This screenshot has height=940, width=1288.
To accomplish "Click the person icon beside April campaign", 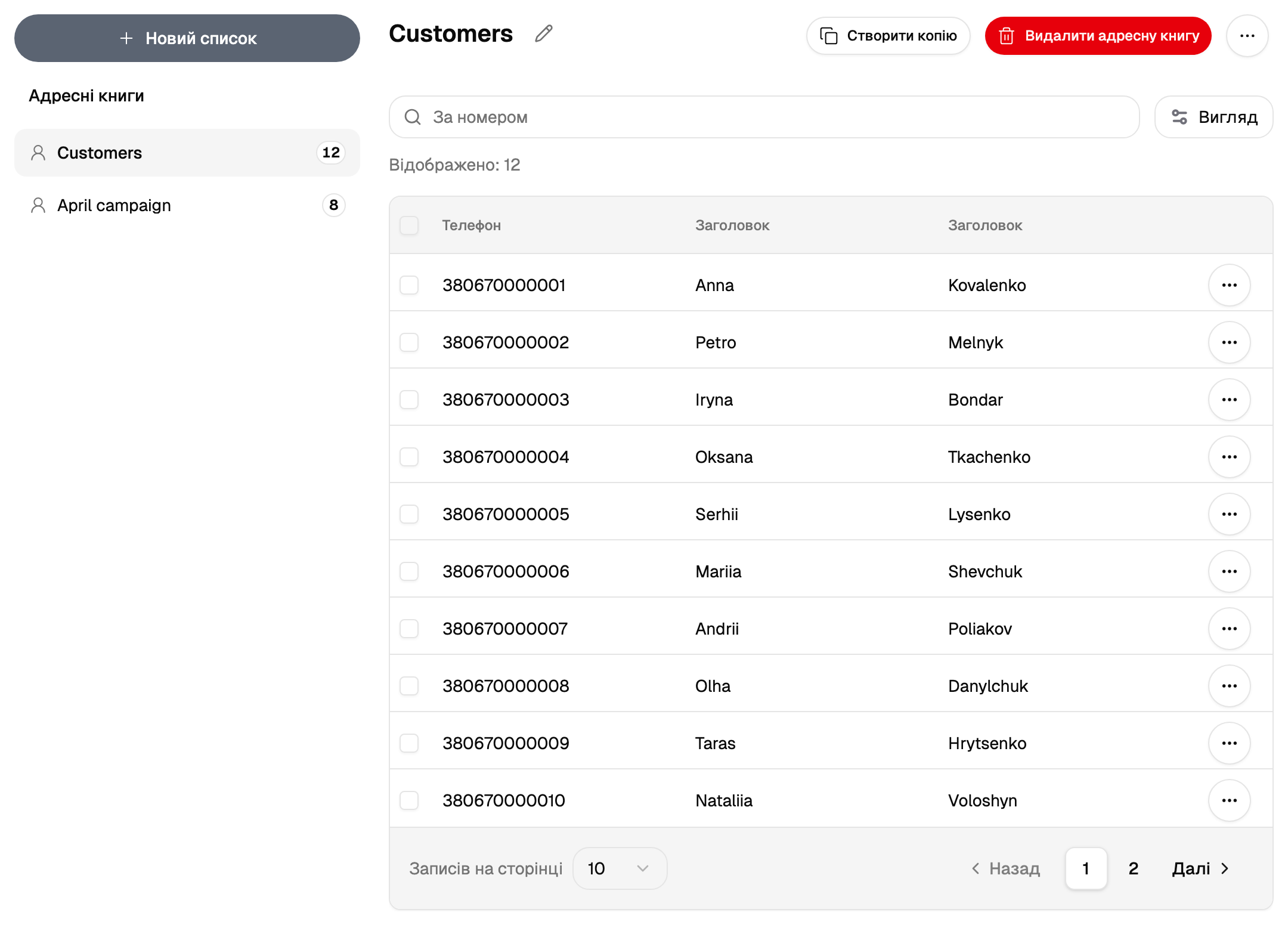I will coord(38,205).
